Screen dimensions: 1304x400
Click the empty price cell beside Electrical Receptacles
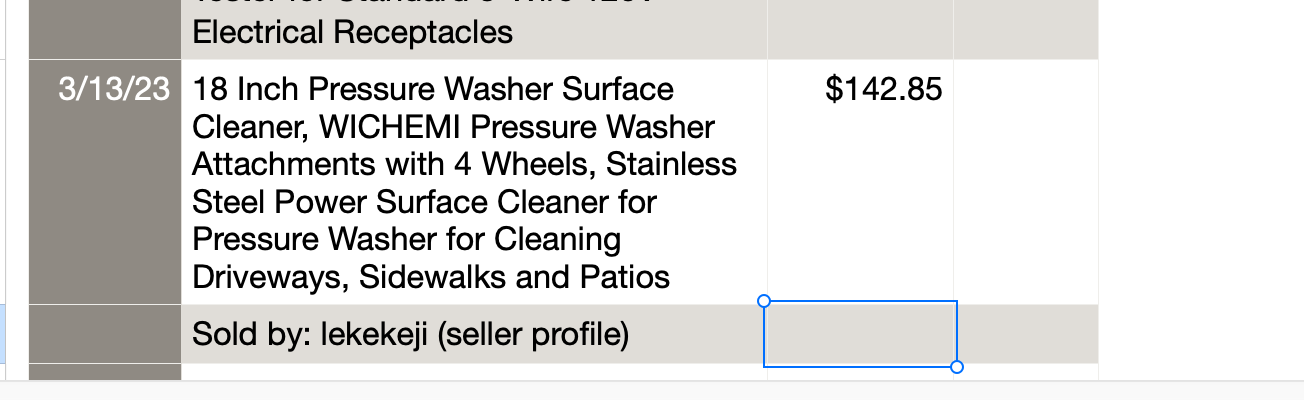coord(860,29)
